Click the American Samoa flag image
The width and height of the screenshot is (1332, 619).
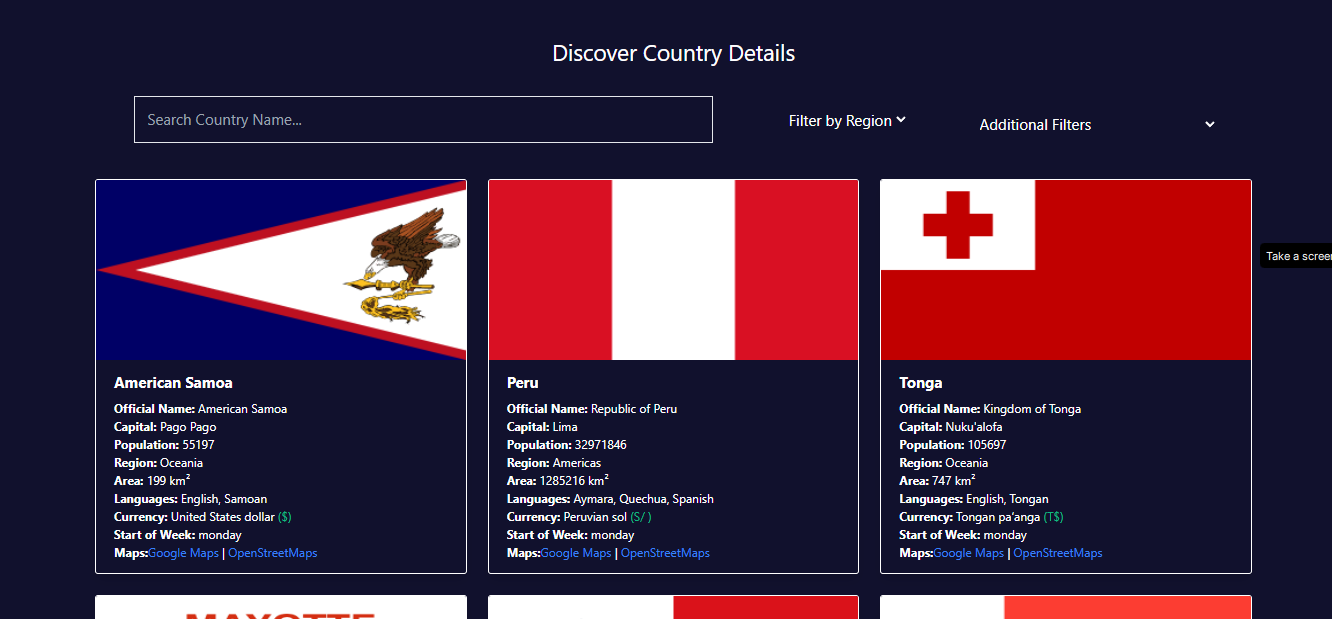tap(281, 270)
